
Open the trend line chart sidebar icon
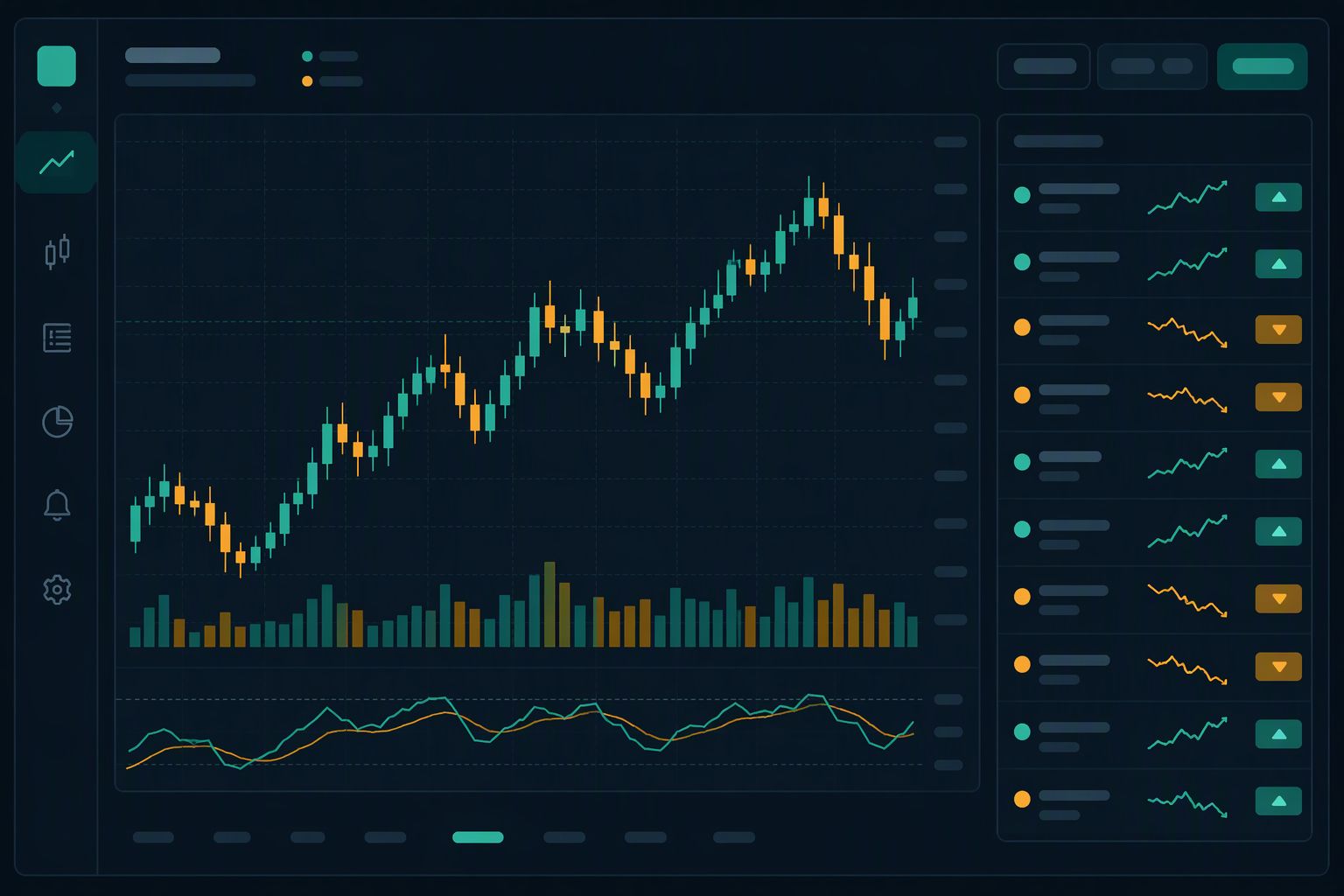tap(57, 162)
